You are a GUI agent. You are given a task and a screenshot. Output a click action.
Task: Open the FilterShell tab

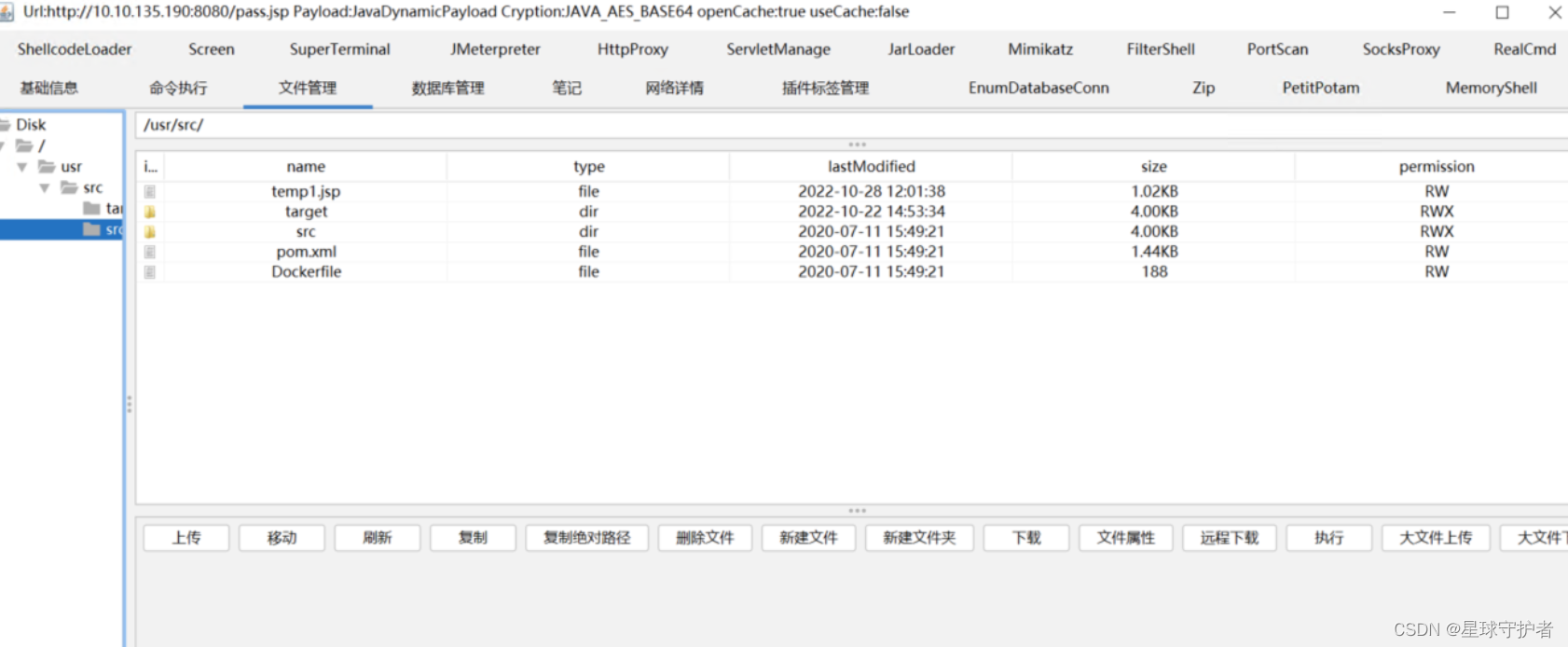[x=1161, y=49]
